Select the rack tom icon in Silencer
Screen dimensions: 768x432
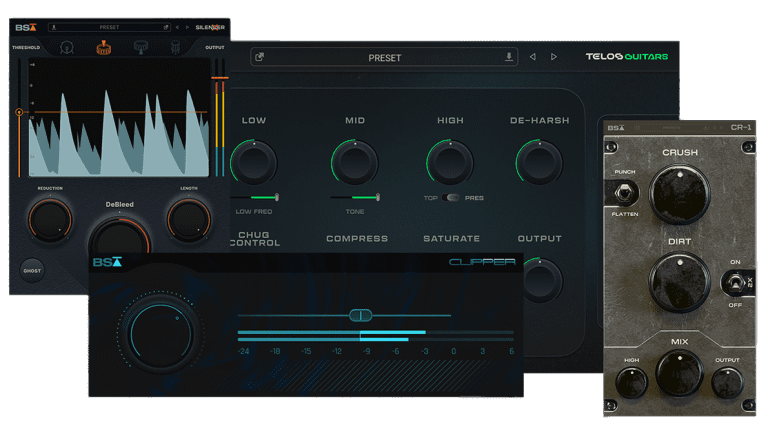141,48
